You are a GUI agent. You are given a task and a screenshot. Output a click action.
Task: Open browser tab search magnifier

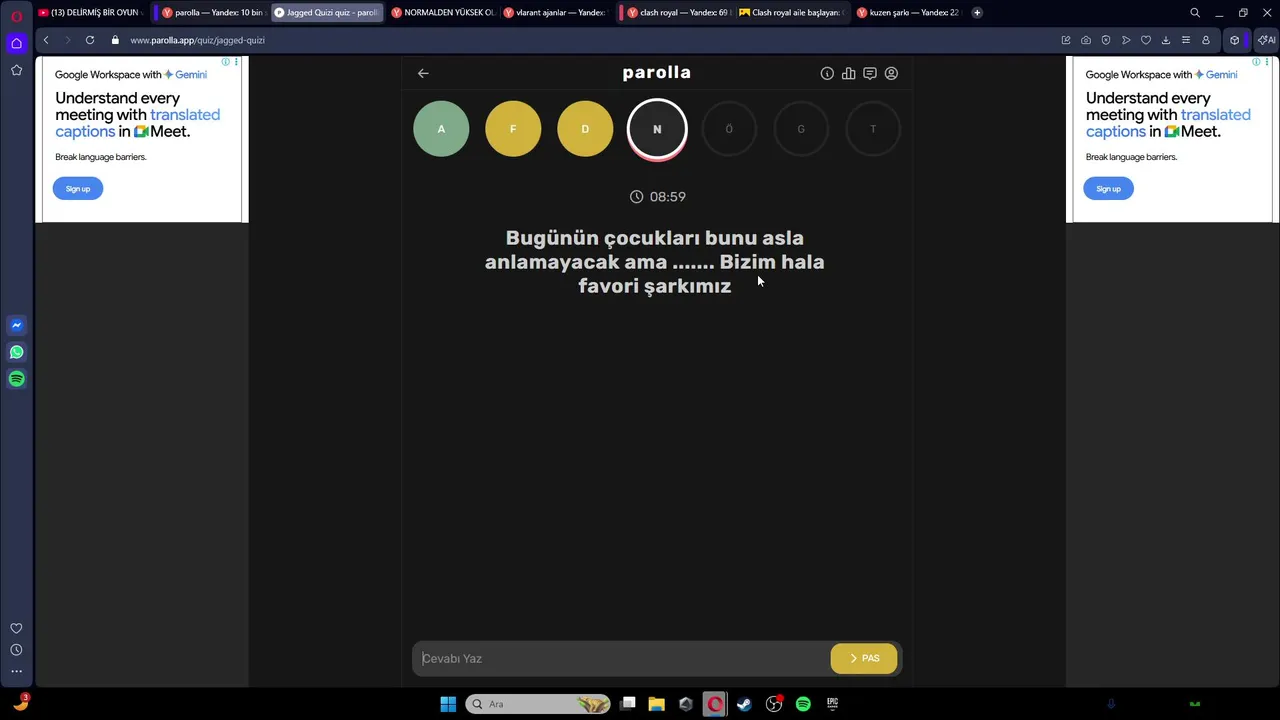coord(1195,13)
